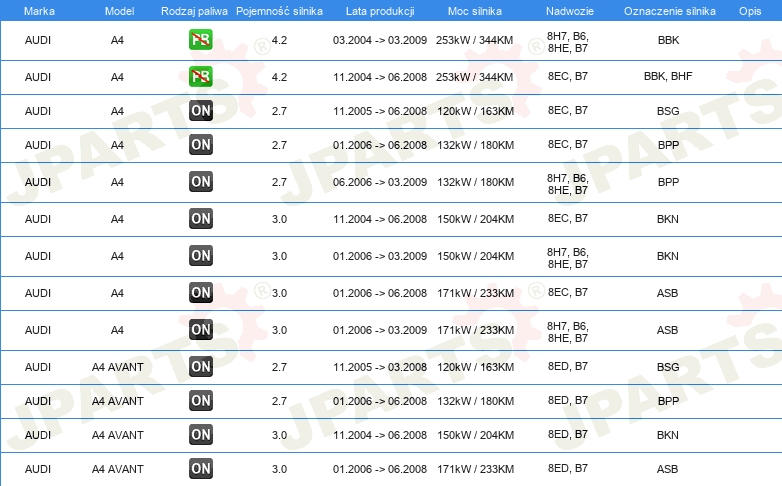This screenshot has width=782, height=486.
Task: Click 171kW / 233KM in the A4 AVANT row
Action: 475,469
